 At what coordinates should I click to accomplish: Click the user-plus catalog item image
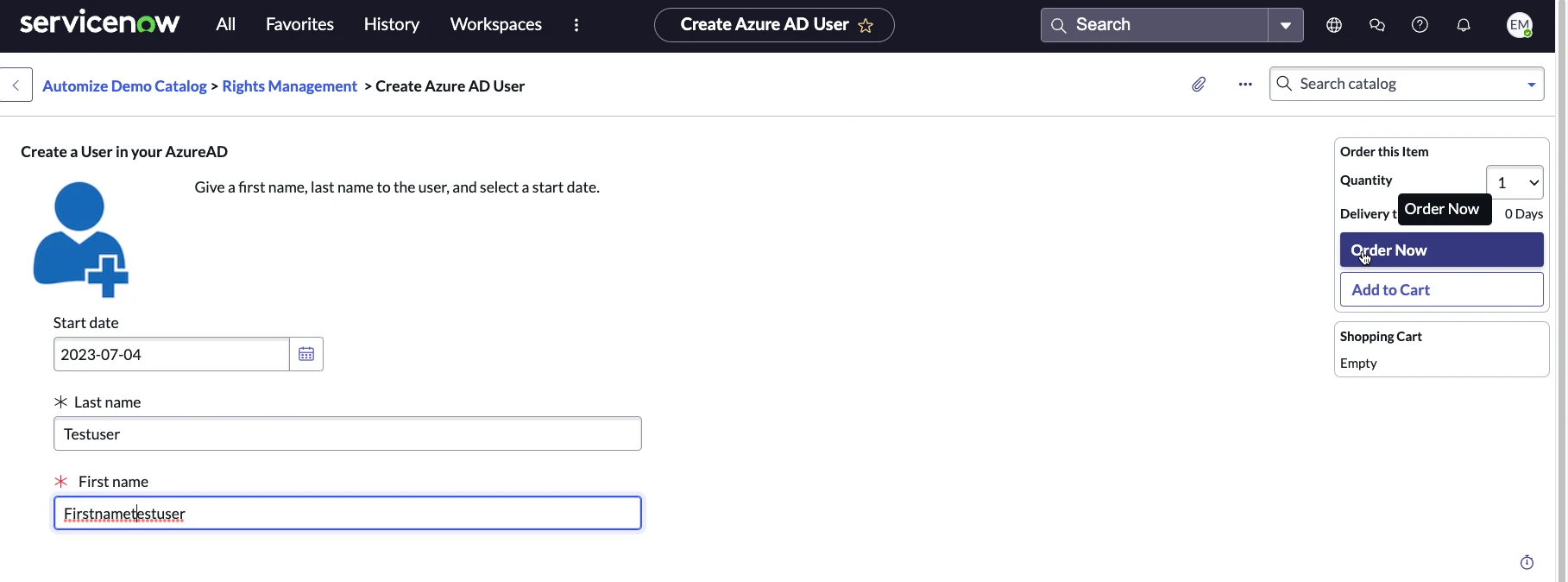[81, 239]
